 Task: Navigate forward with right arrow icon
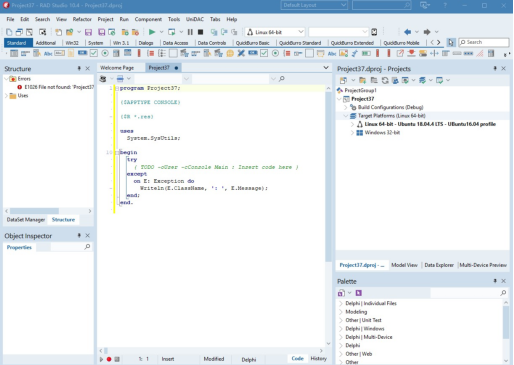pyautogui.click(x=427, y=32)
